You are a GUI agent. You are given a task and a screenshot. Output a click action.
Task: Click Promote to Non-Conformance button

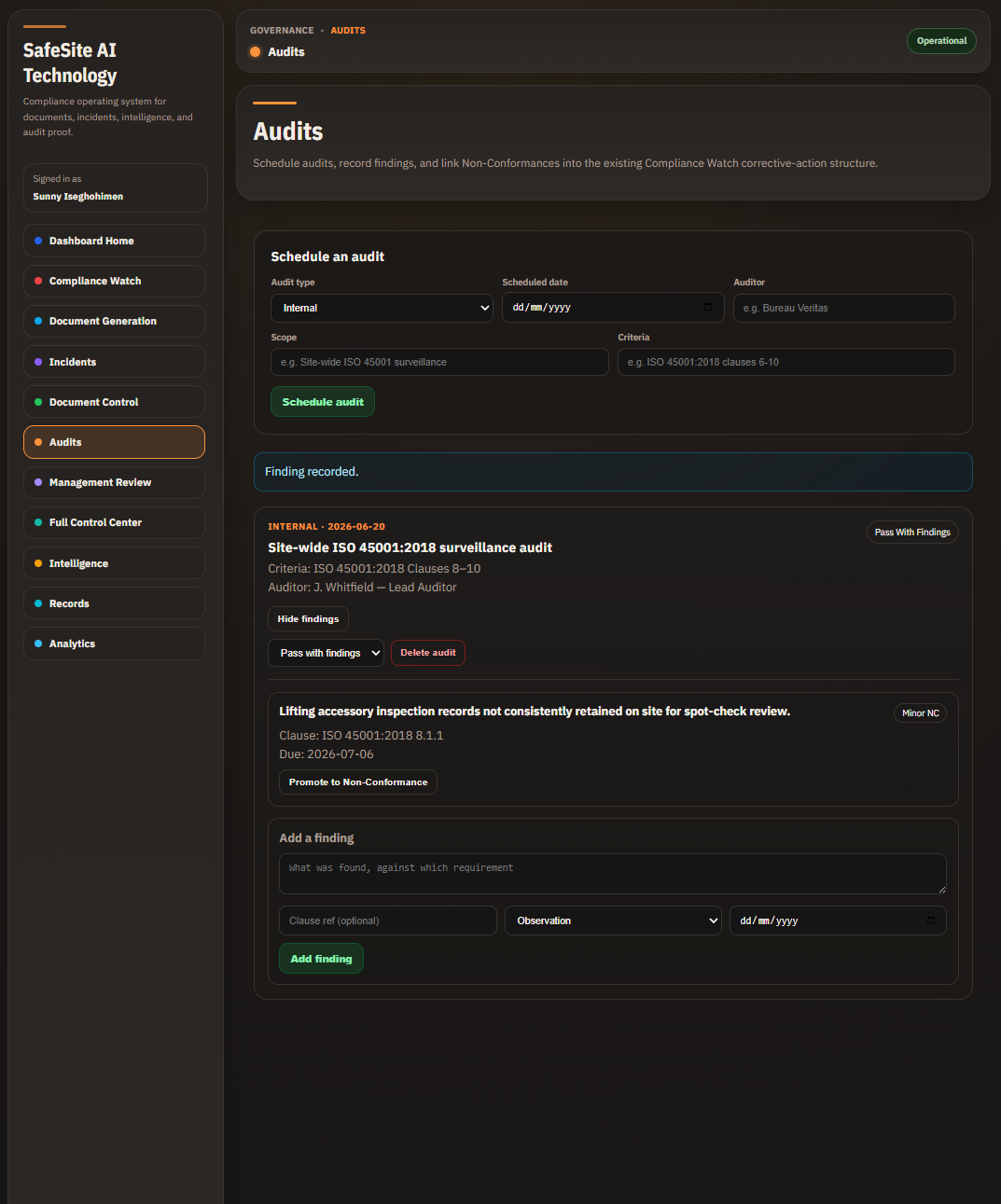358,782
